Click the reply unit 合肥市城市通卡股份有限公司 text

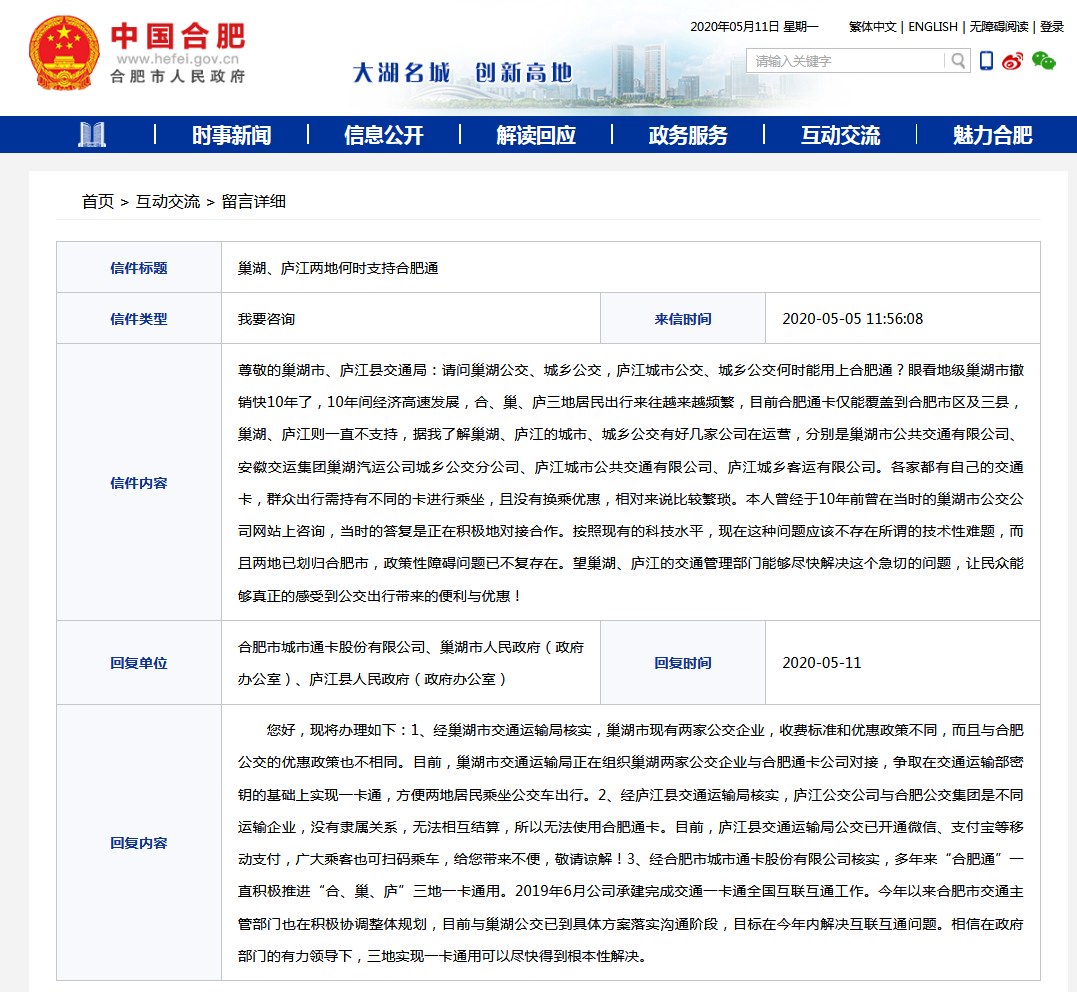[x=332, y=647]
